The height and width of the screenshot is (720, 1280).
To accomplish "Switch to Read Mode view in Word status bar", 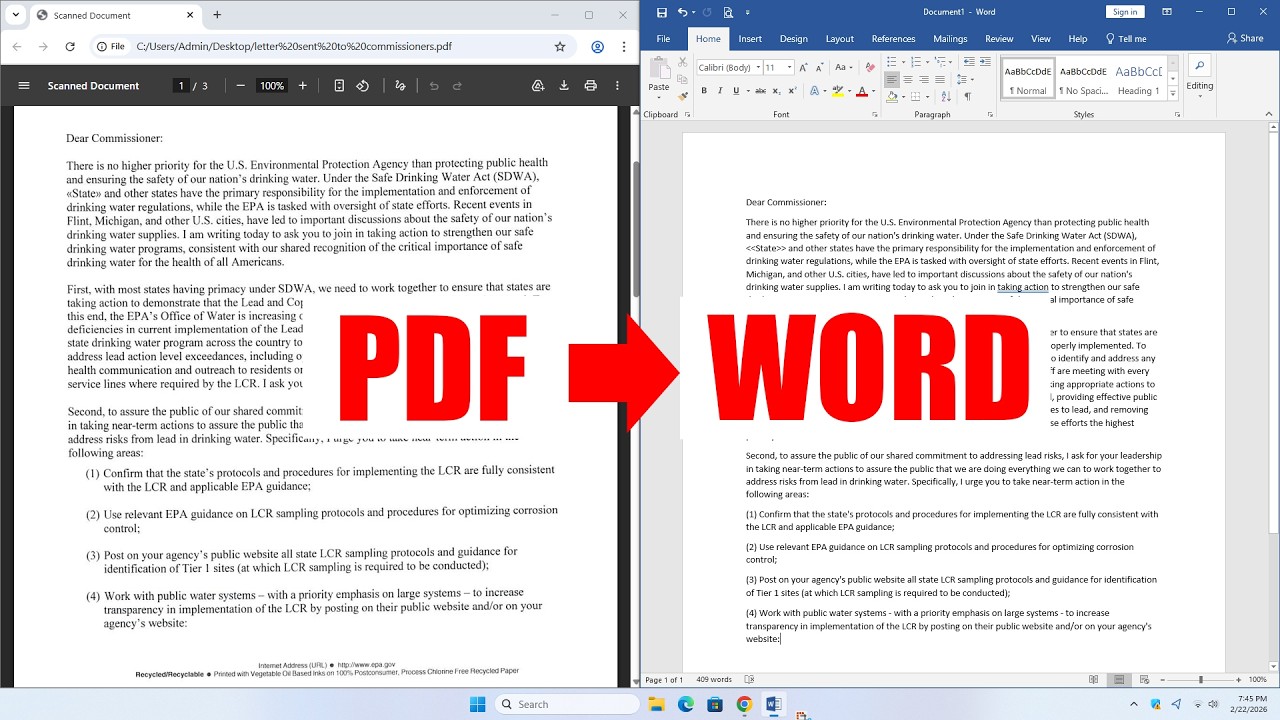I will [1094, 680].
